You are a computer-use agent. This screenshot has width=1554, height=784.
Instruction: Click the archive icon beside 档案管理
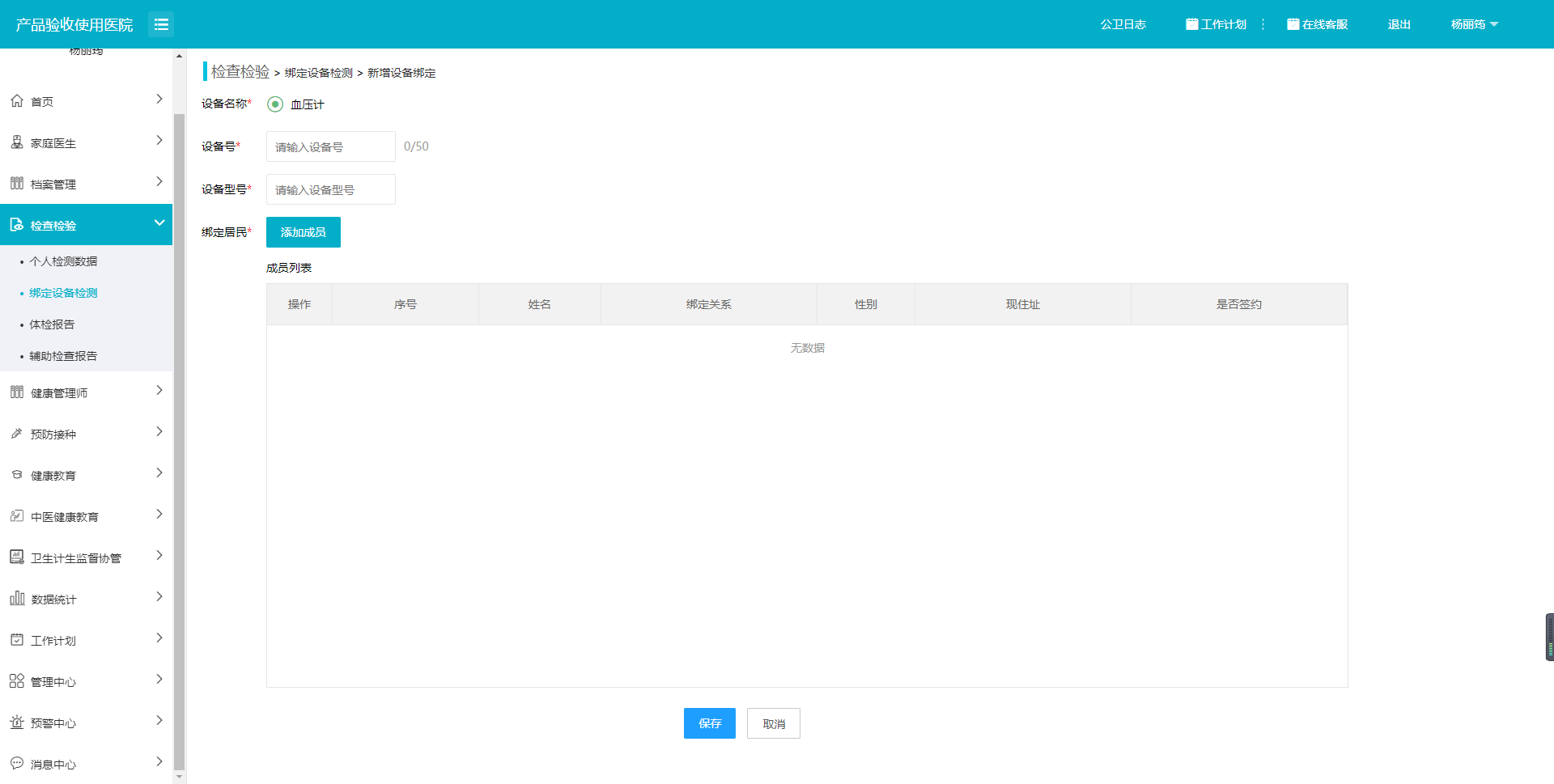click(17, 184)
